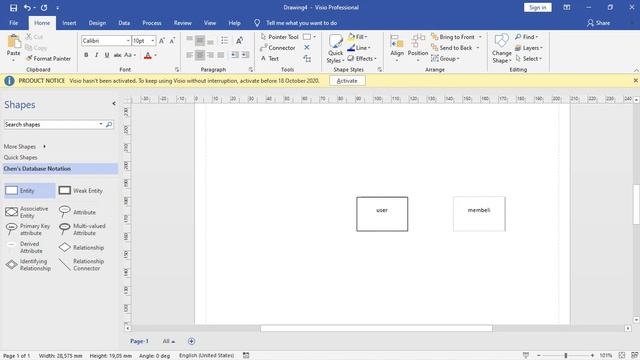Switch to the Design tab
Image resolution: width=640 pixels, height=360 pixels.
(x=97, y=23)
